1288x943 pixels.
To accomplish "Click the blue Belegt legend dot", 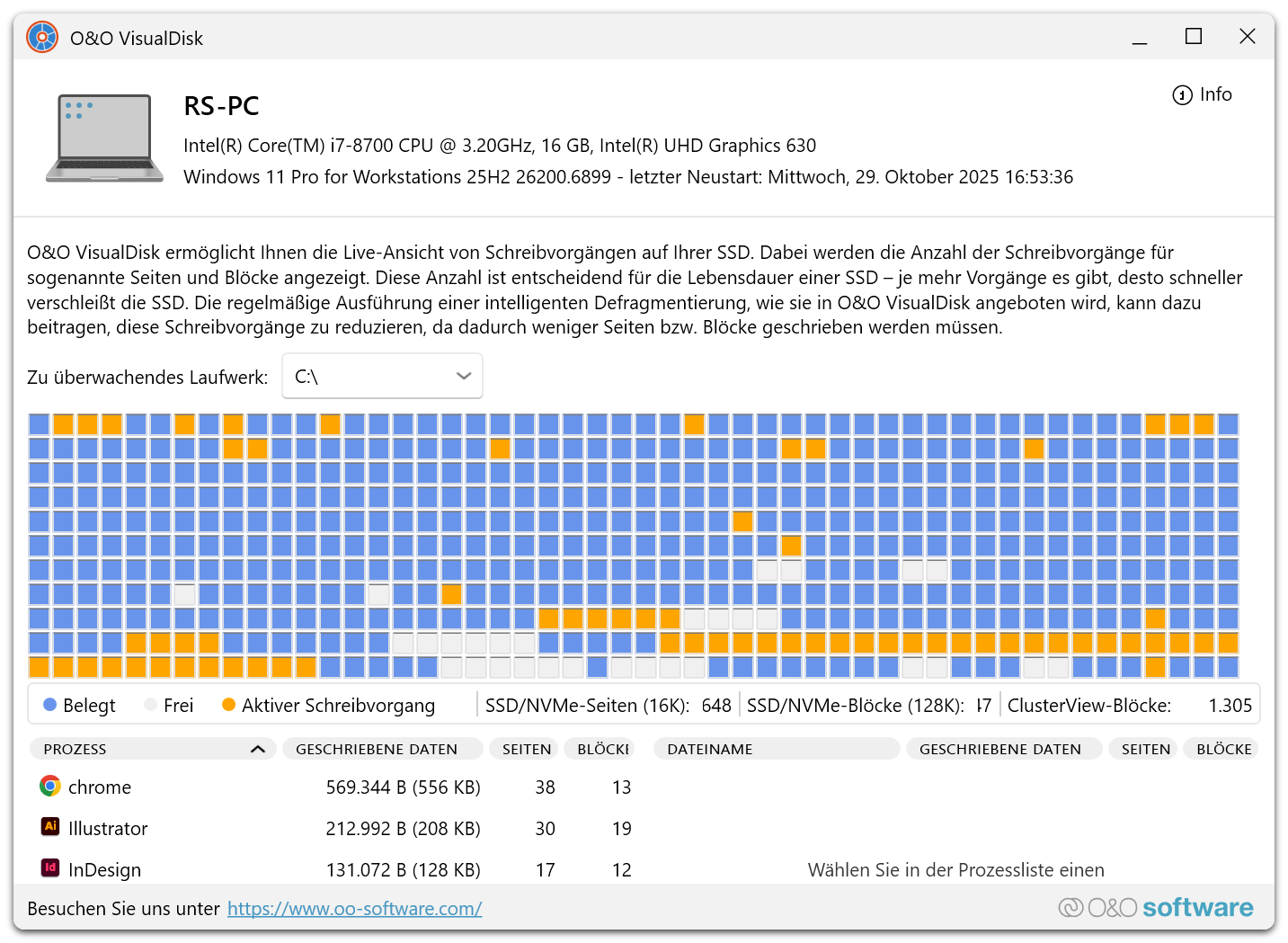I will point(50,705).
